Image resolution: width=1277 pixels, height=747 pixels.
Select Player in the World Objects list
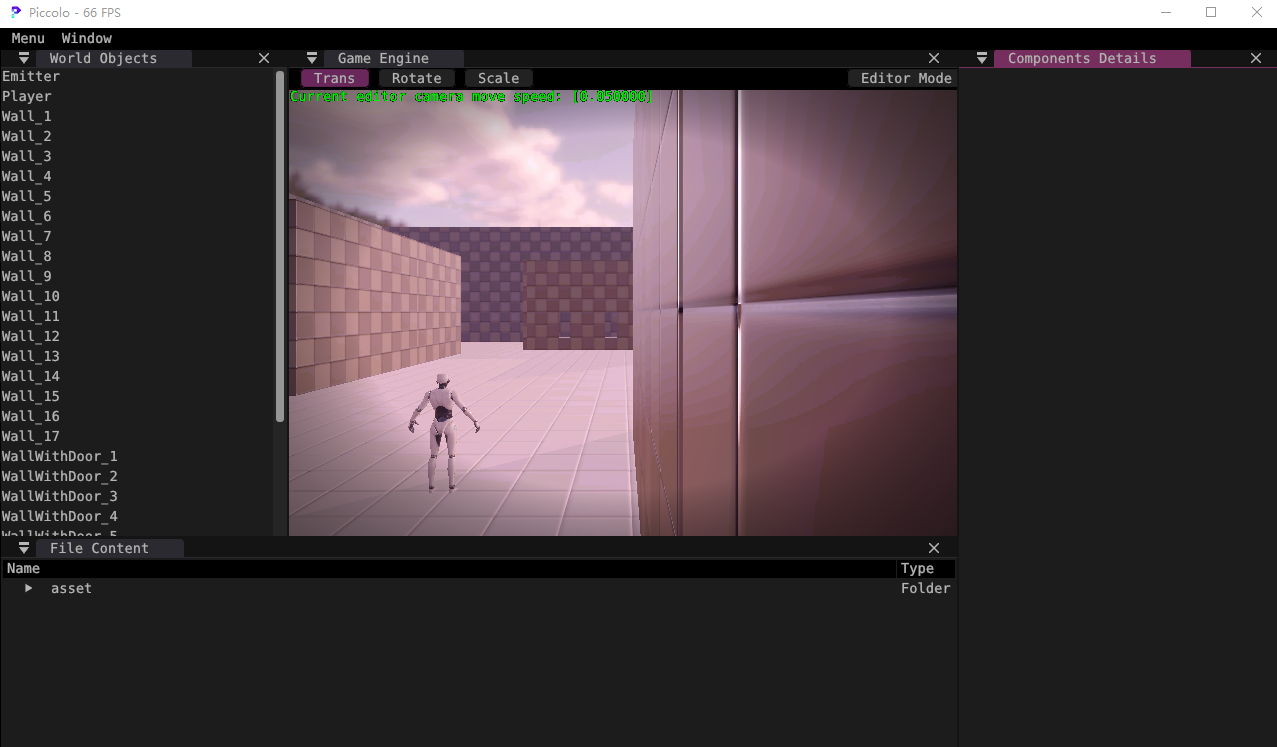pyautogui.click(x=27, y=96)
